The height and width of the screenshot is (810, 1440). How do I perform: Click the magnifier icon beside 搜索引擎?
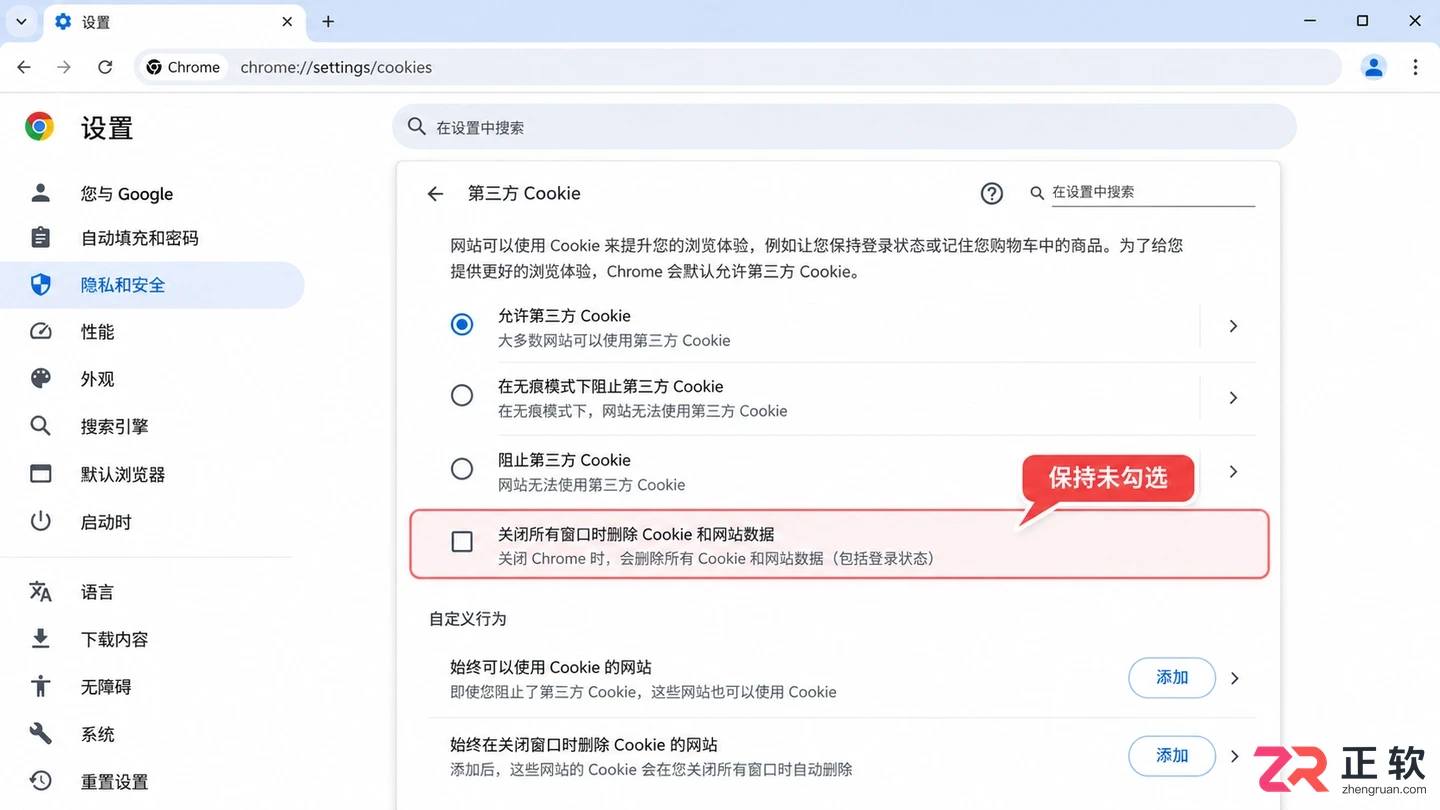40,426
